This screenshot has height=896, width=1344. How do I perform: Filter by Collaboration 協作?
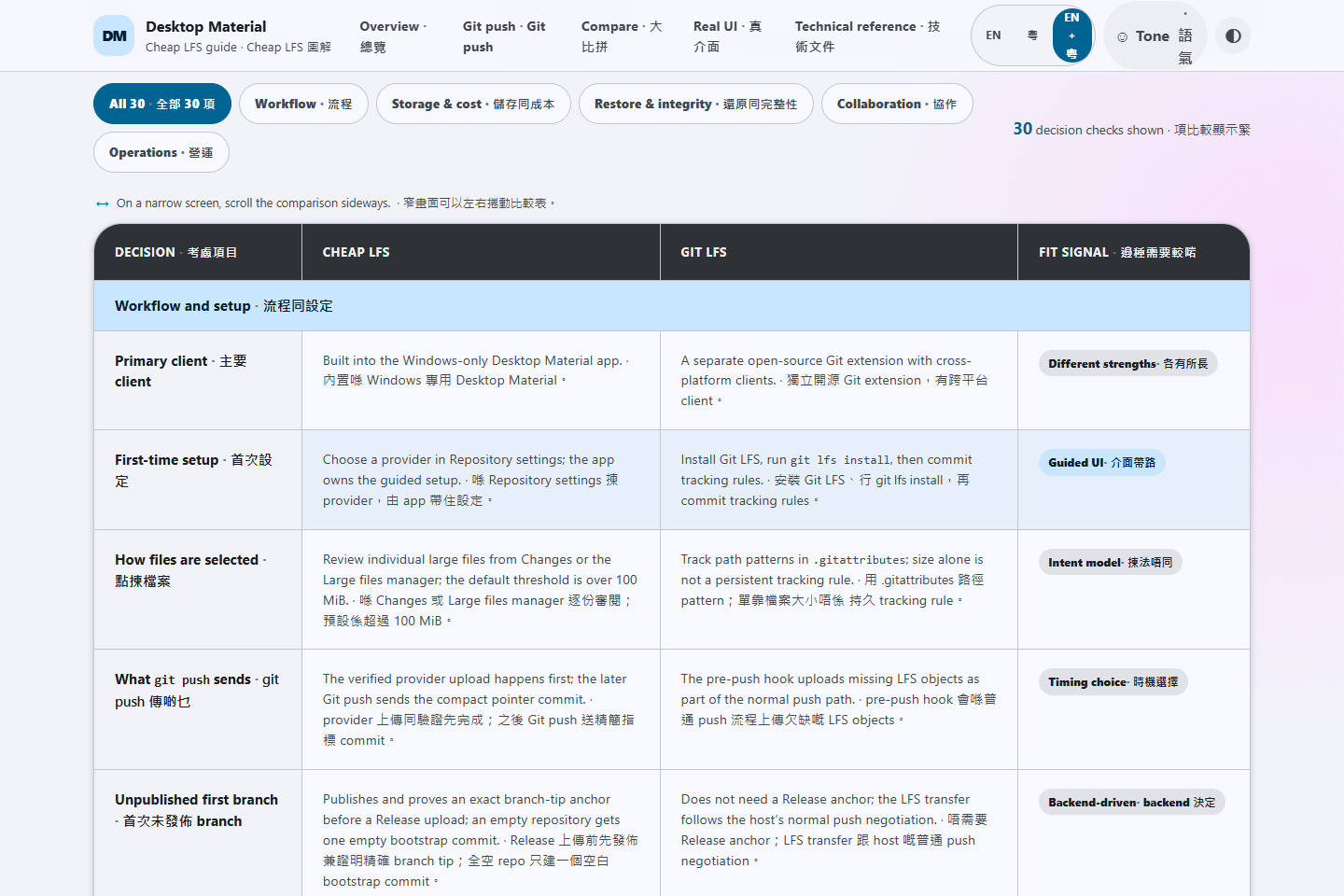897,104
